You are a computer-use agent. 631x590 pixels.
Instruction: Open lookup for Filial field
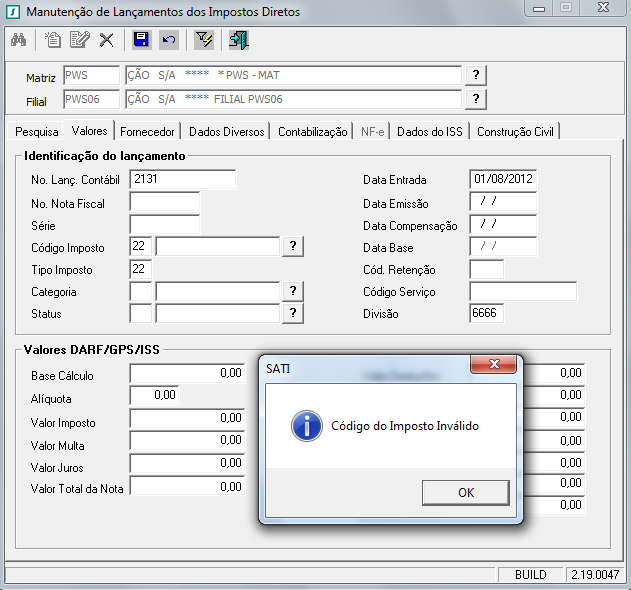[x=476, y=99]
